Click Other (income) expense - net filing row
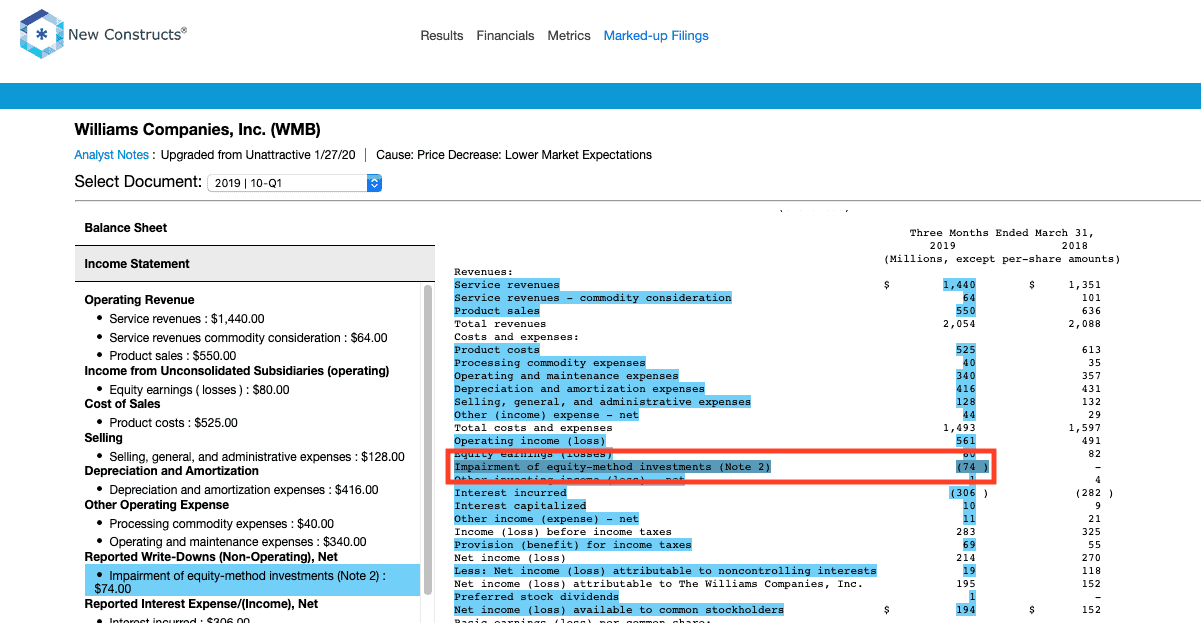Screen dimensions: 1201x623 pos(546,415)
